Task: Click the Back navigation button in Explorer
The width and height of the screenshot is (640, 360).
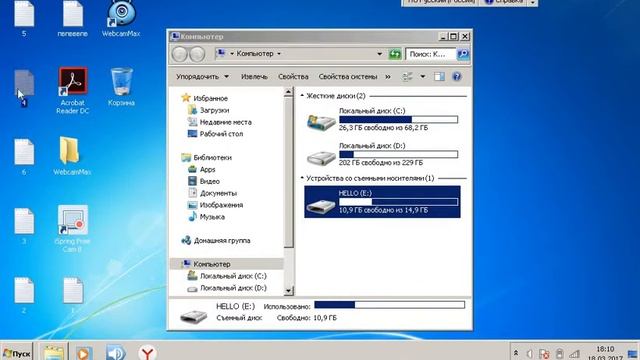Action: [x=179, y=54]
